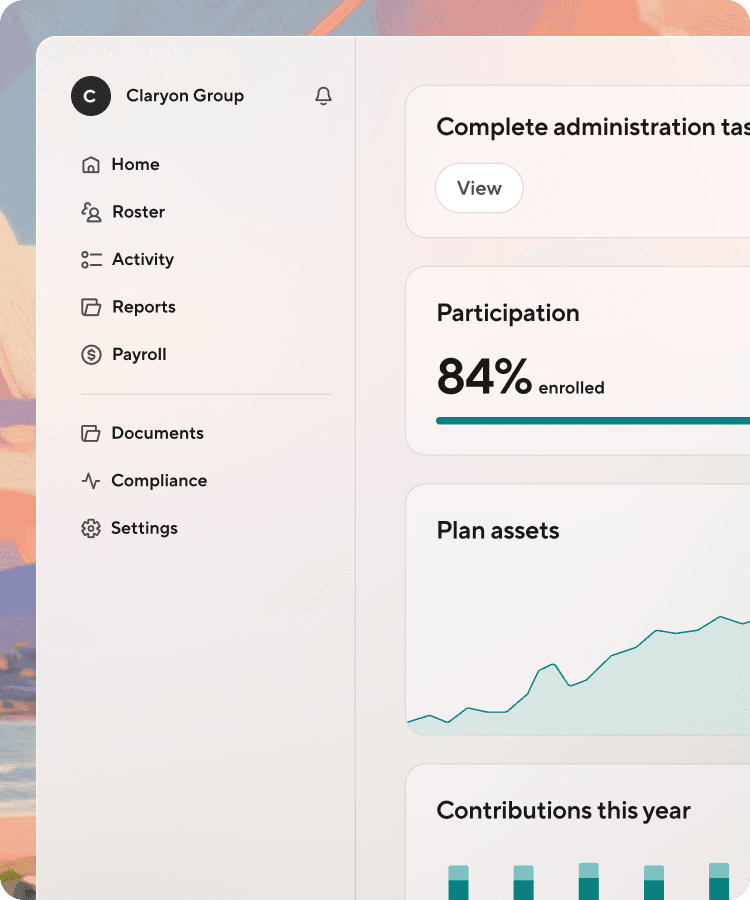Select the Home navigation entry

click(x=135, y=164)
